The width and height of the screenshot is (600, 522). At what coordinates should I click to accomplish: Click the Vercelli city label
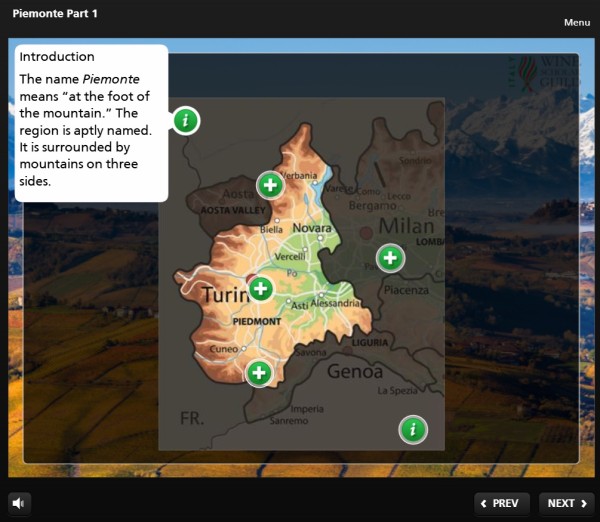(x=290, y=256)
